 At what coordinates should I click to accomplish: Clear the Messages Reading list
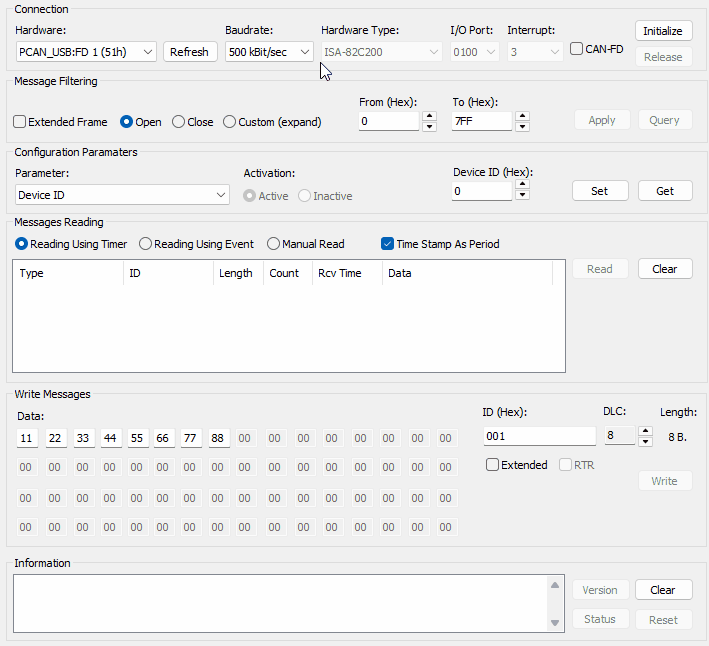(665, 269)
